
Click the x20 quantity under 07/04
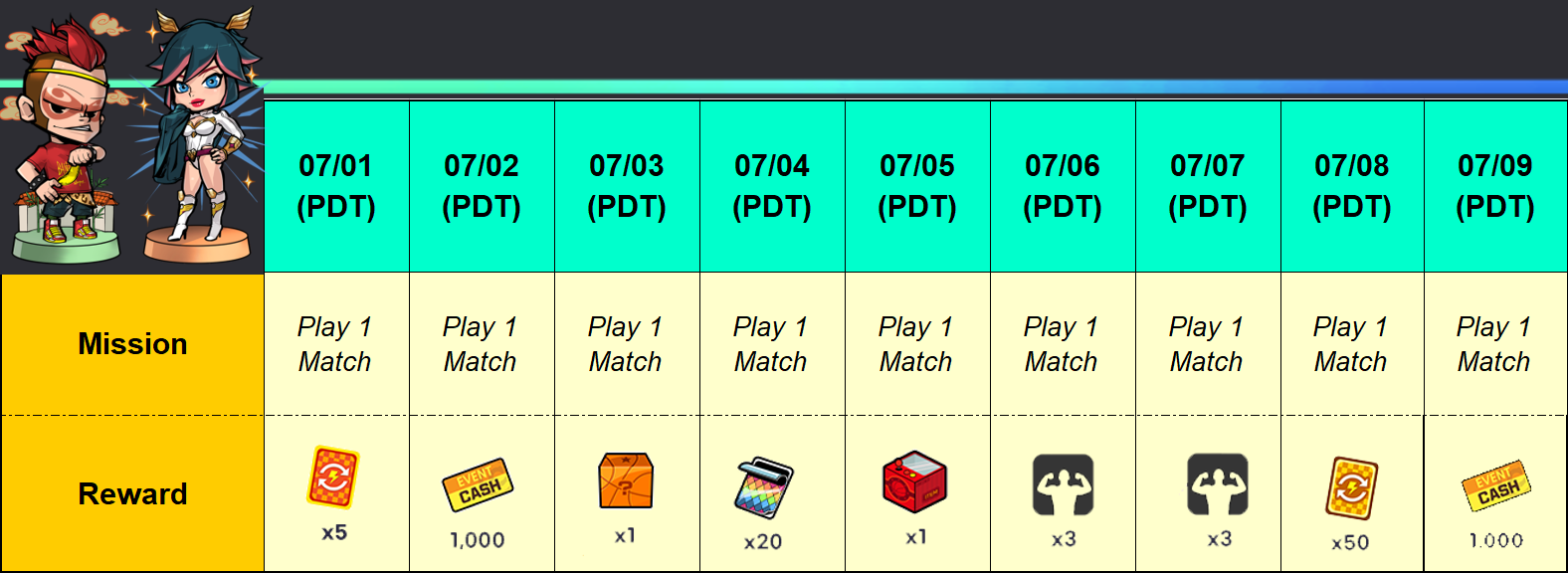[x=763, y=542]
